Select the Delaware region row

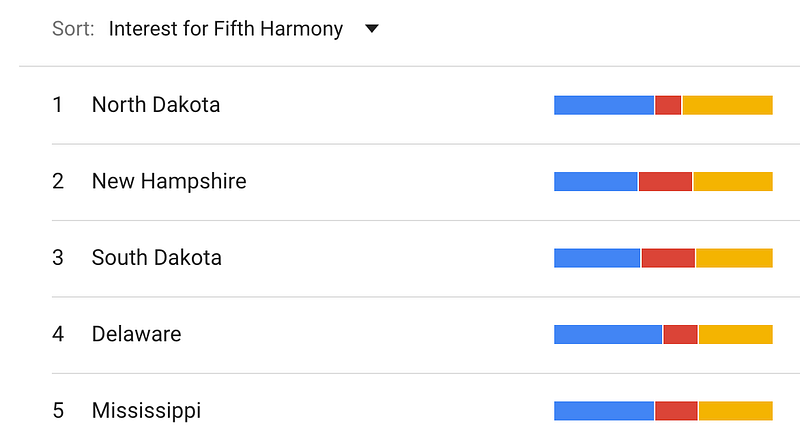[x=136, y=334]
